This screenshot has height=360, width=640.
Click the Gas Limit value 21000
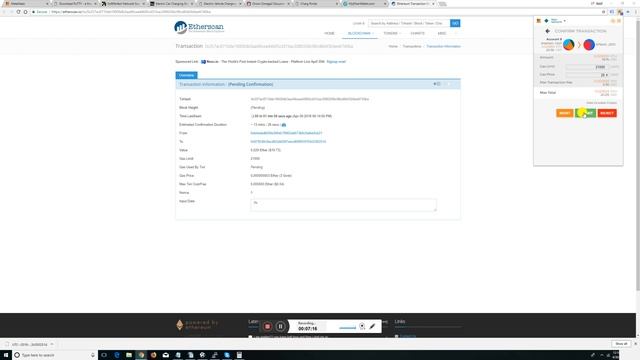tap(255, 158)
